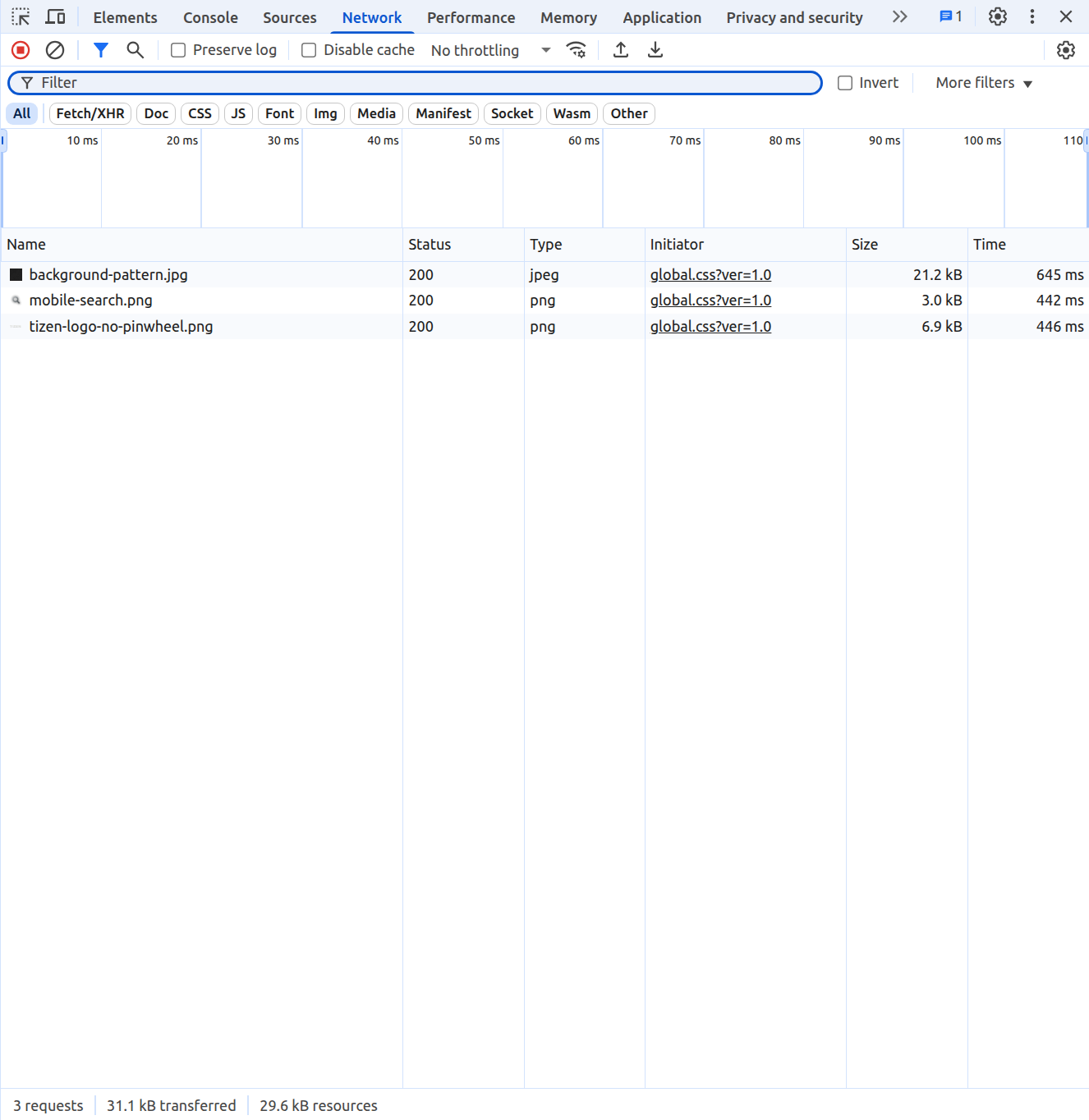Show more DevTools tabs chevron

900,17
